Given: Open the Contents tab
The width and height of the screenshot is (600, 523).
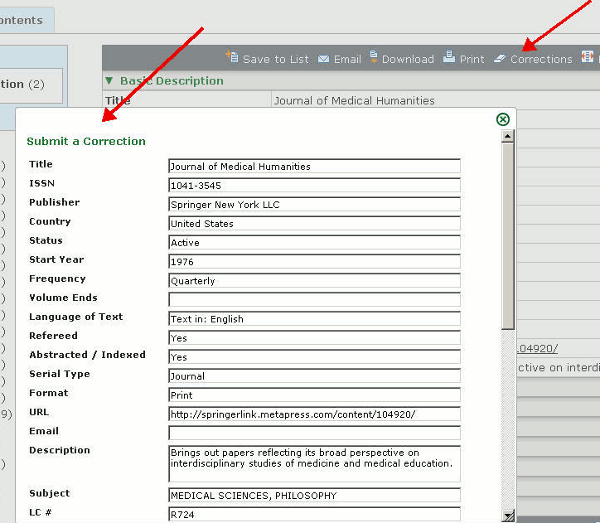Looking at the screenshot, I should (x=22, y=20).
